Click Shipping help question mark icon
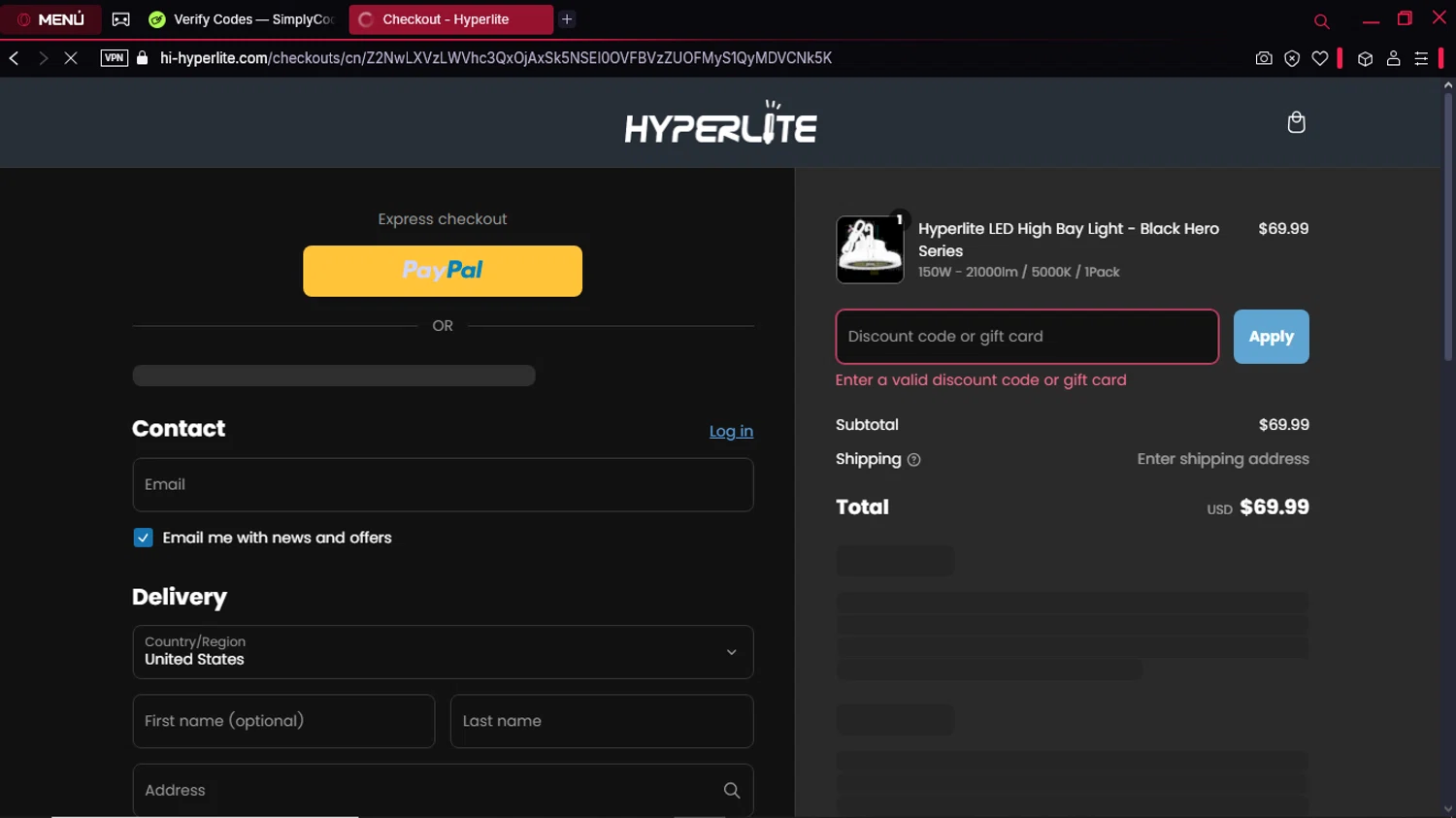This screenshot has width=1456, height=818. coord(913,460)
